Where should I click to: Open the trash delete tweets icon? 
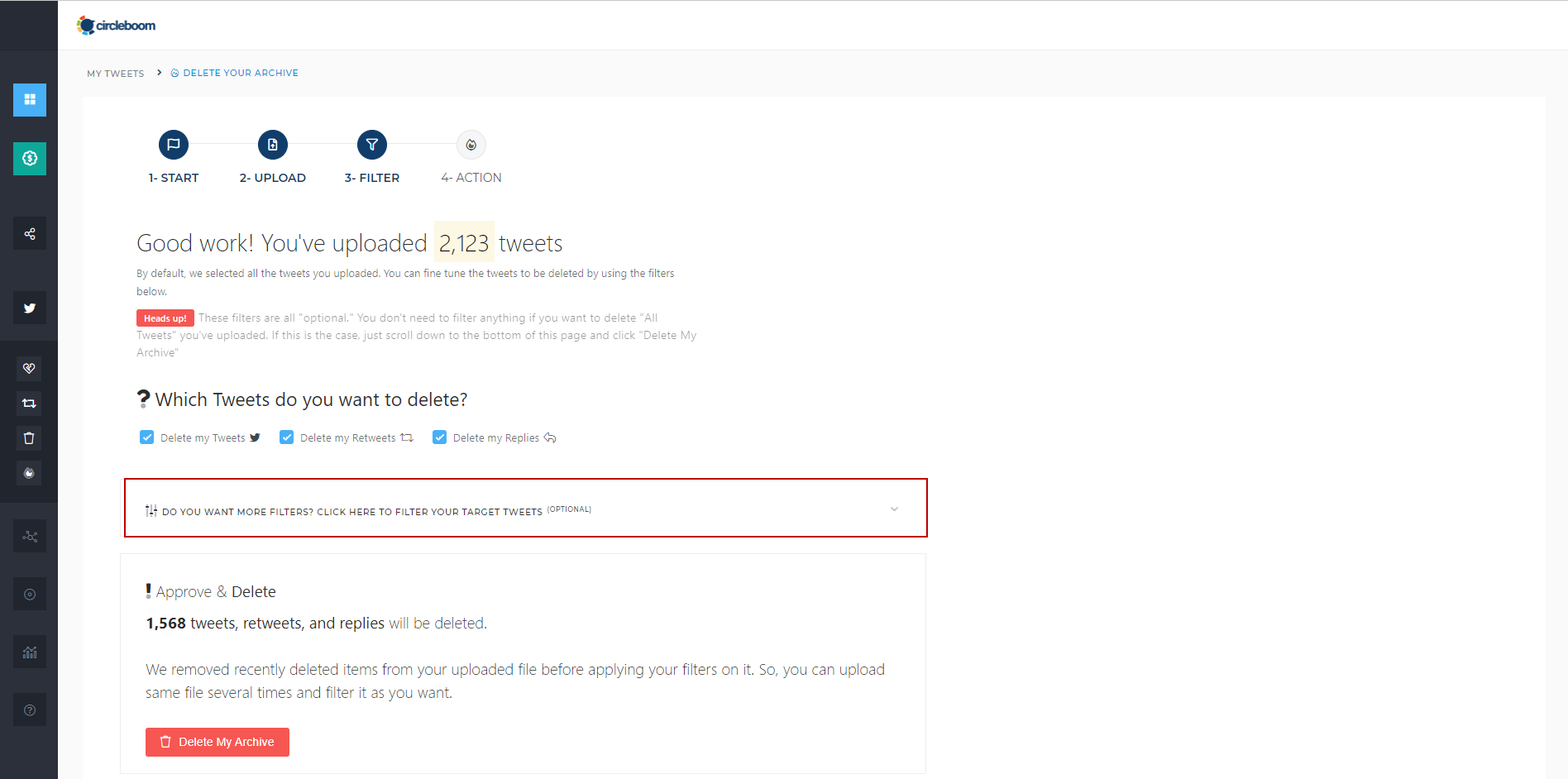[30, 438]
